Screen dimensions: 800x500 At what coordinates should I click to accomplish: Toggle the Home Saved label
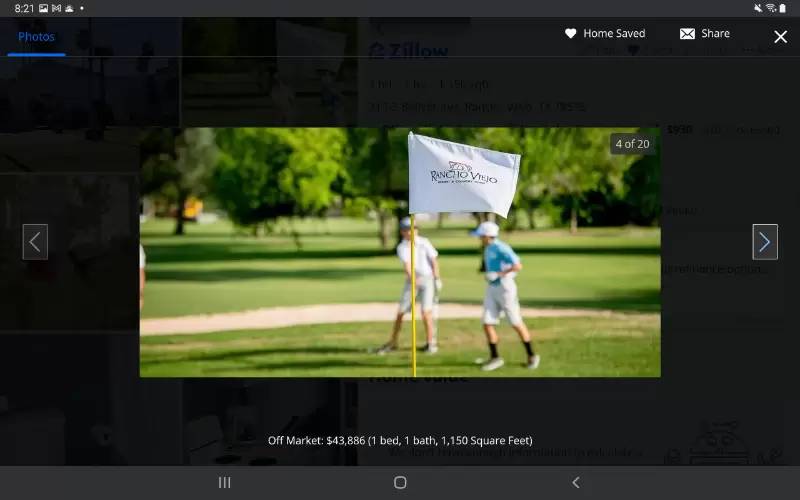click(614, 34)
